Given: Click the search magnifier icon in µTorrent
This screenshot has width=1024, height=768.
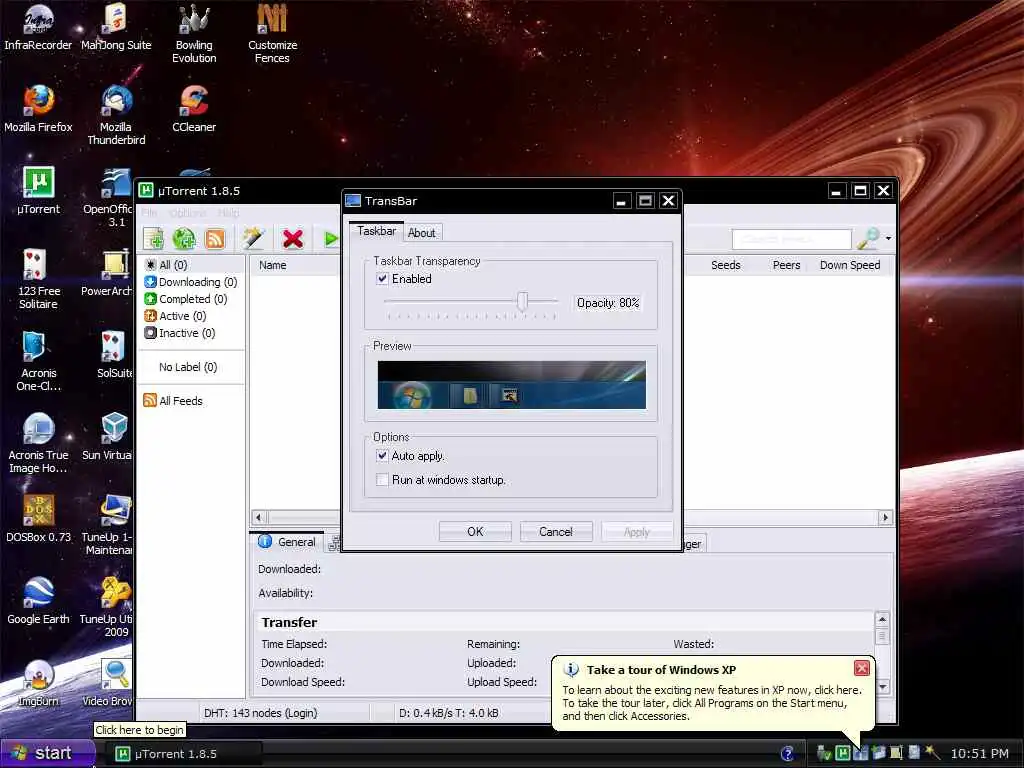Looking at the screenshot, I should coord(867,238).
